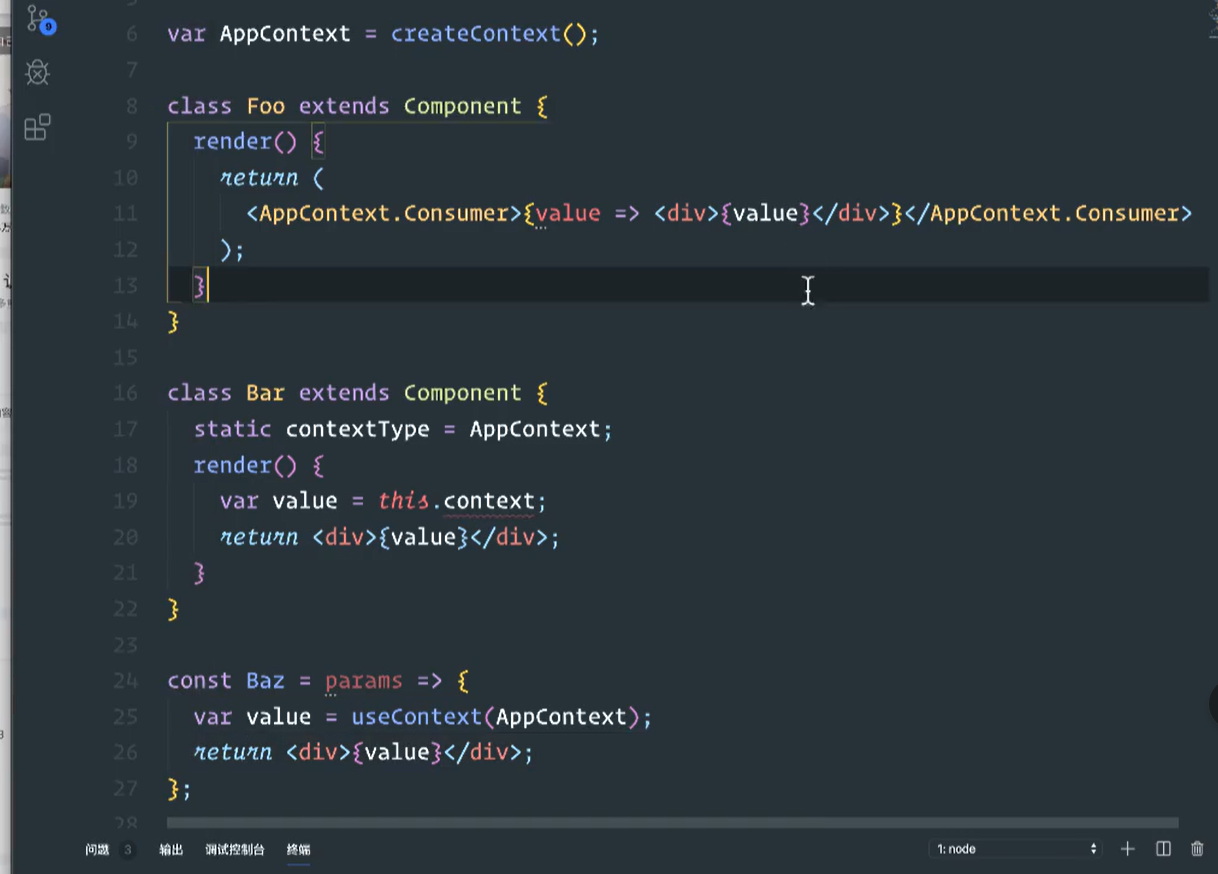This screenshot has width=1218, height=874.
Task: Click 'createContext' on line 6
Action: coord(476,34)
